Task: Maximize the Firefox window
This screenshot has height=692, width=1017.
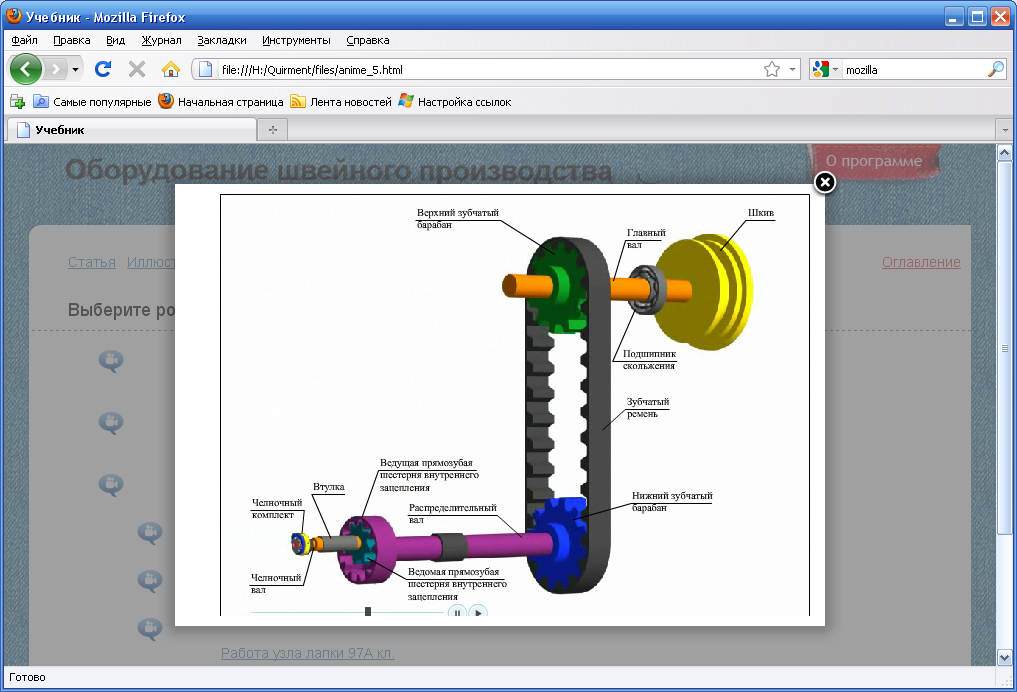Action: pyautogui.click(x=977, y=17)
